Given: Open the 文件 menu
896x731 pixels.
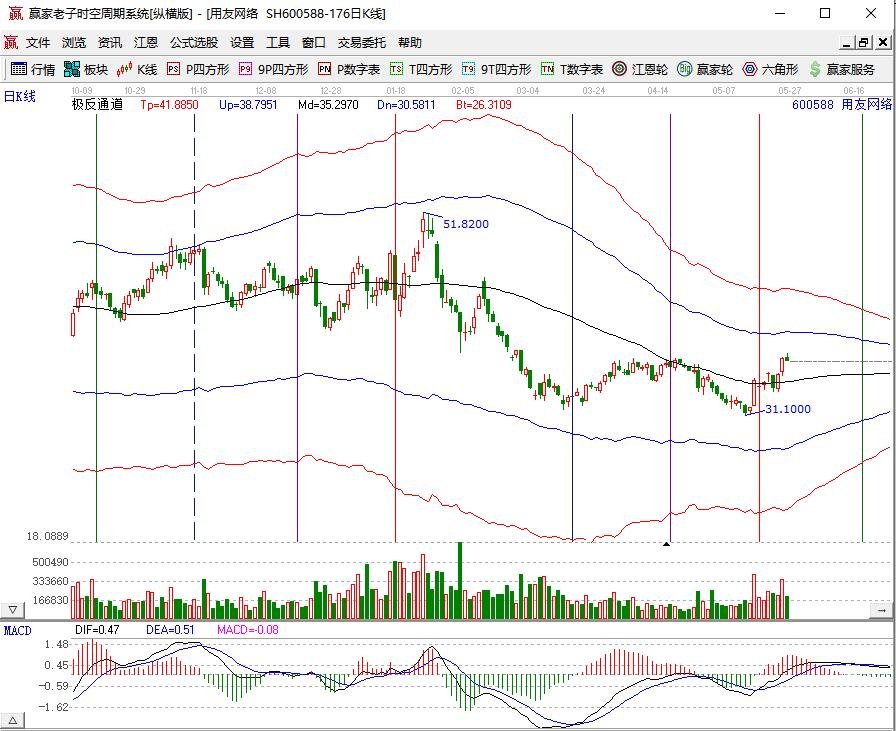Looking at the screenshot, I should pos(38,42).
